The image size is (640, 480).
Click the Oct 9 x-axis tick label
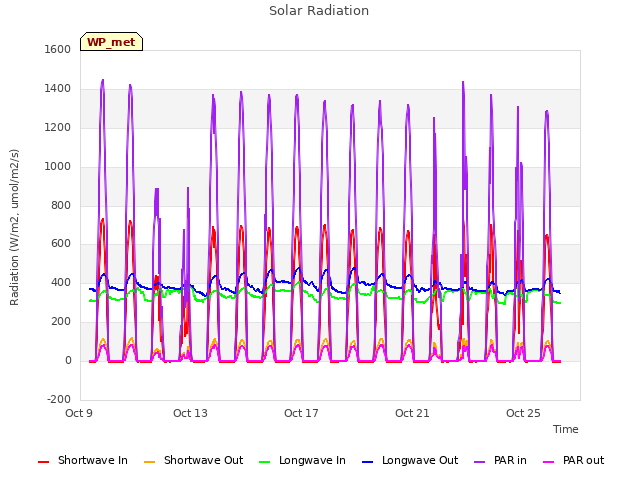[79, 413]
